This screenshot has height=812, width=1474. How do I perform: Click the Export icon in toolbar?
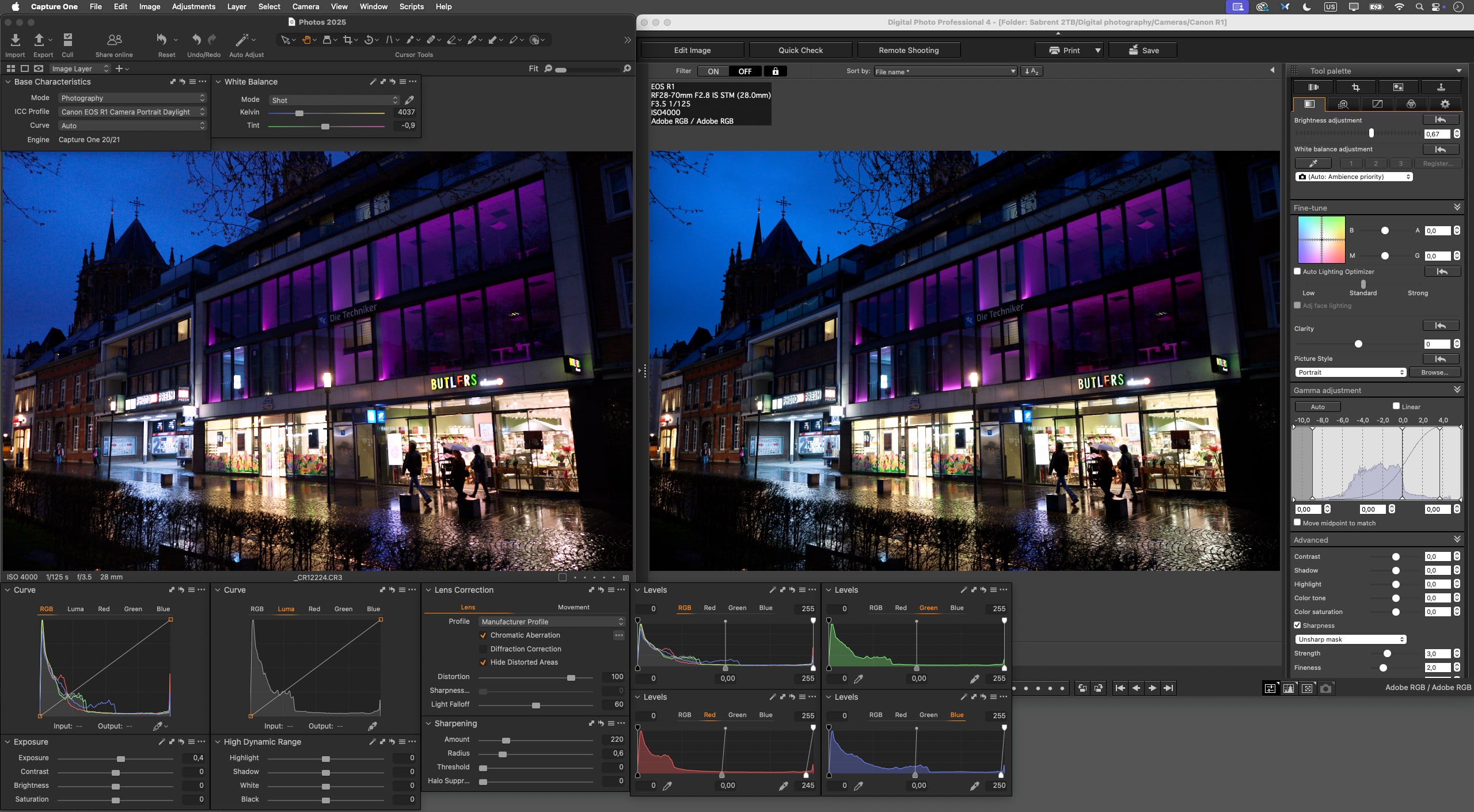pos(39,40)
